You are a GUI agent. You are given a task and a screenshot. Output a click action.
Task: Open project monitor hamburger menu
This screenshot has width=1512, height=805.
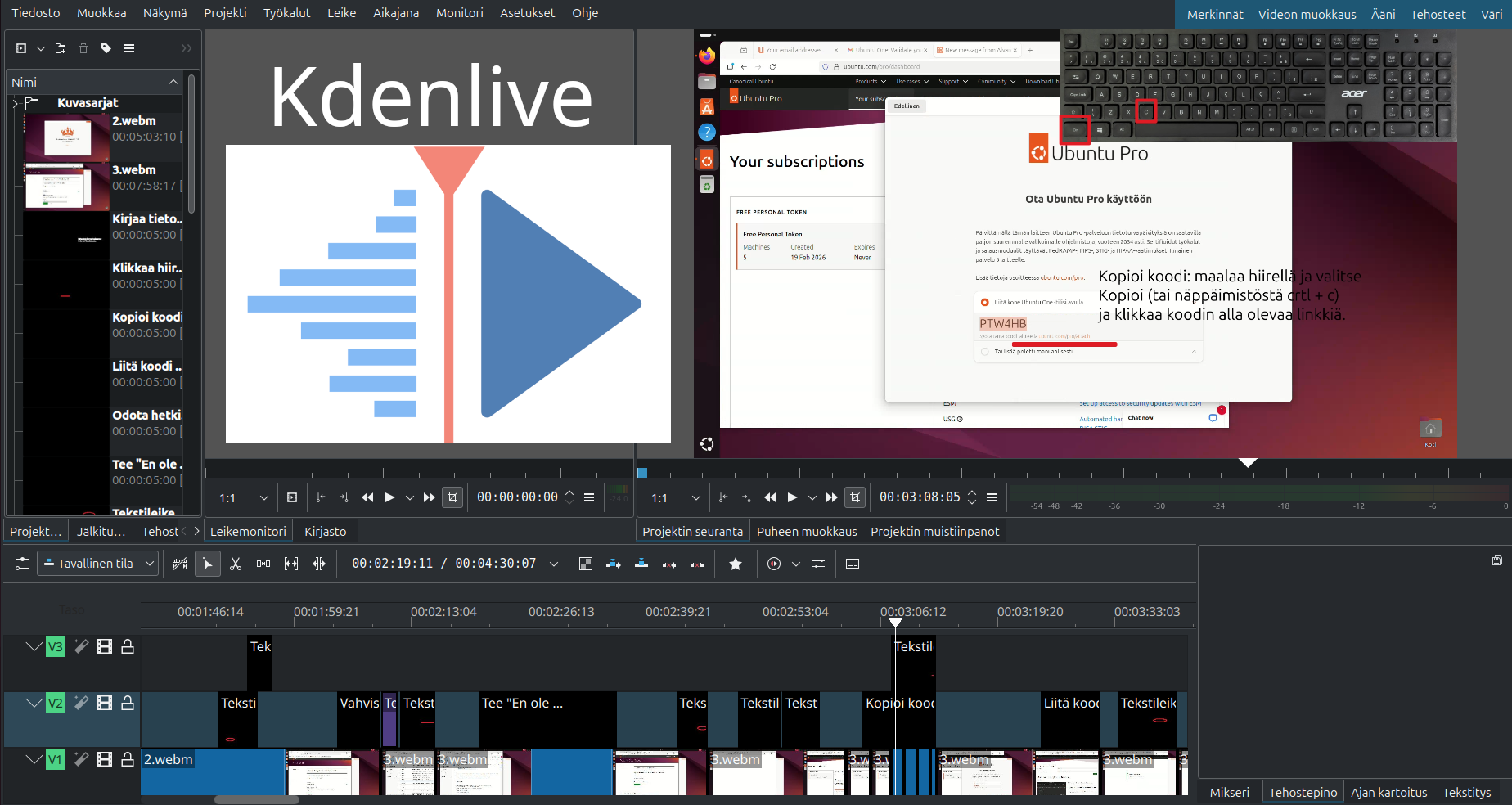pyautogui.click(x=992, y=497)
